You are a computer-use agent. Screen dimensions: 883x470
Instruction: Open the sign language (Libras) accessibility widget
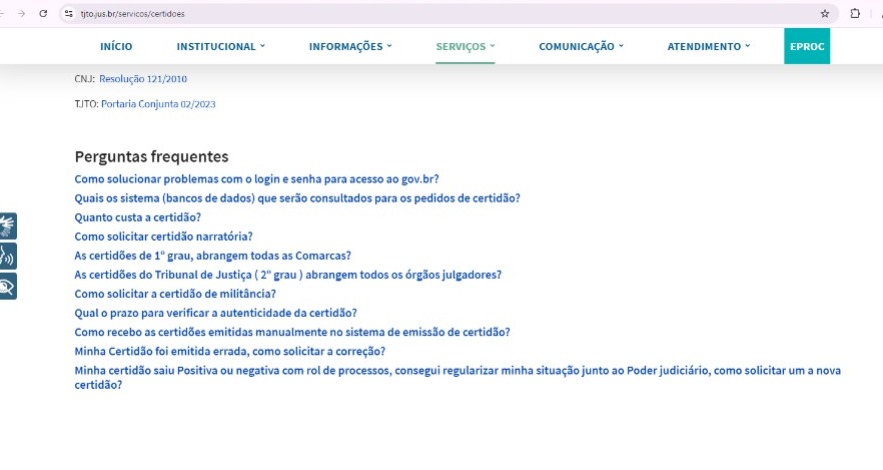[8, 225]
